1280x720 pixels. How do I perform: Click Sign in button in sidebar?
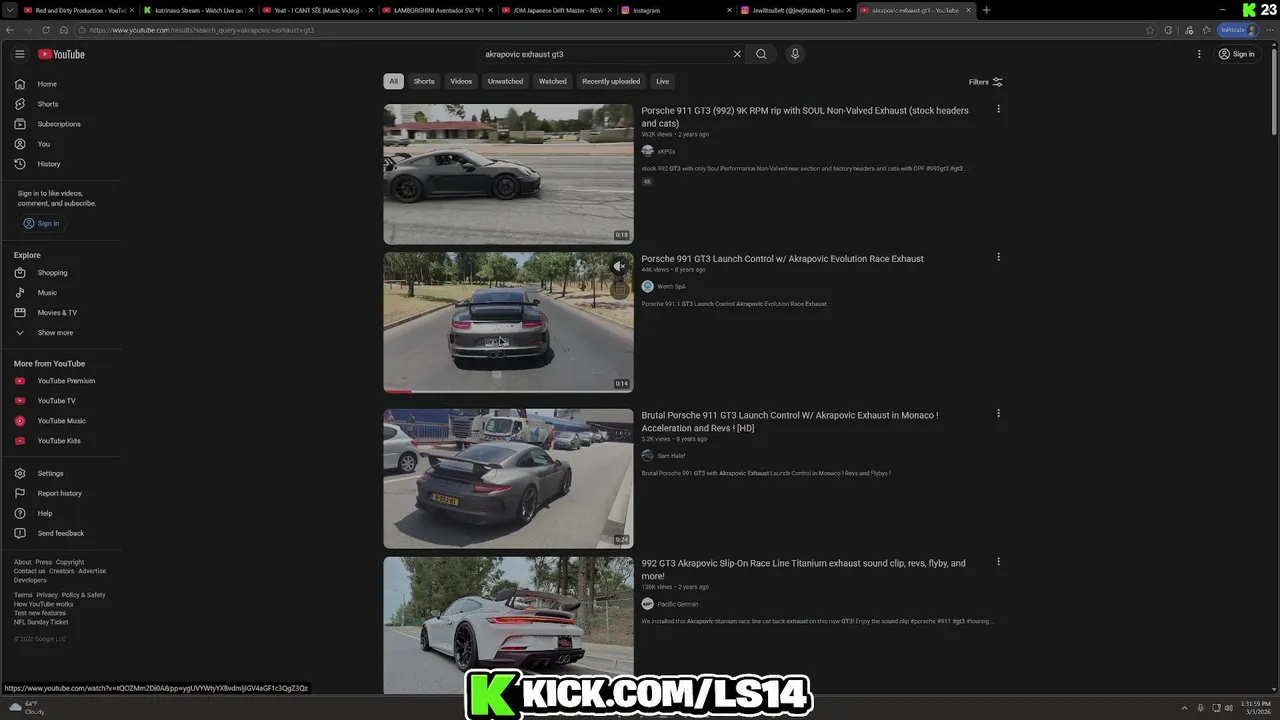[x=42, y=223]
